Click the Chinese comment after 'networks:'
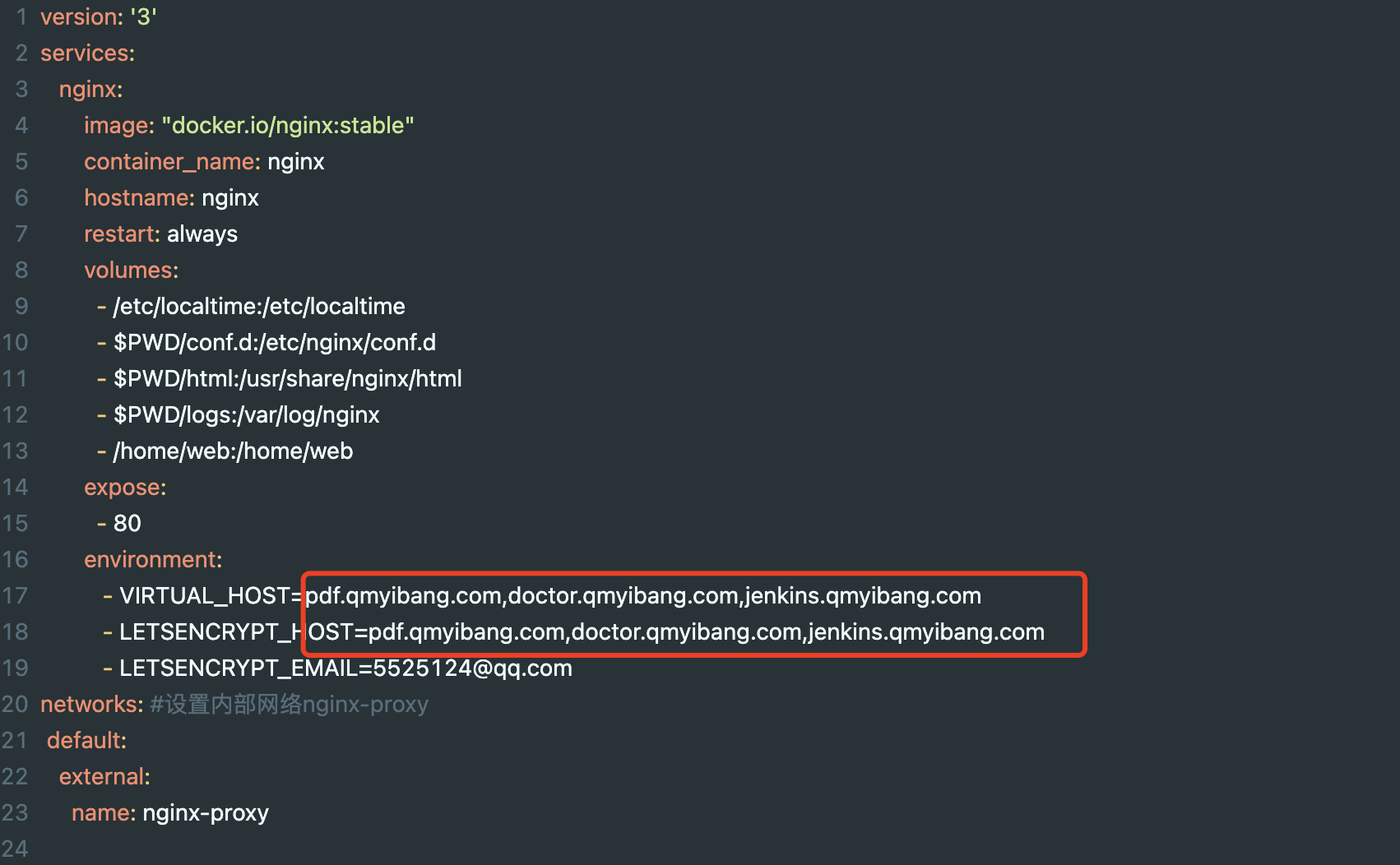The height and width of the screenshot is (865, 1400). pos(289,705)
